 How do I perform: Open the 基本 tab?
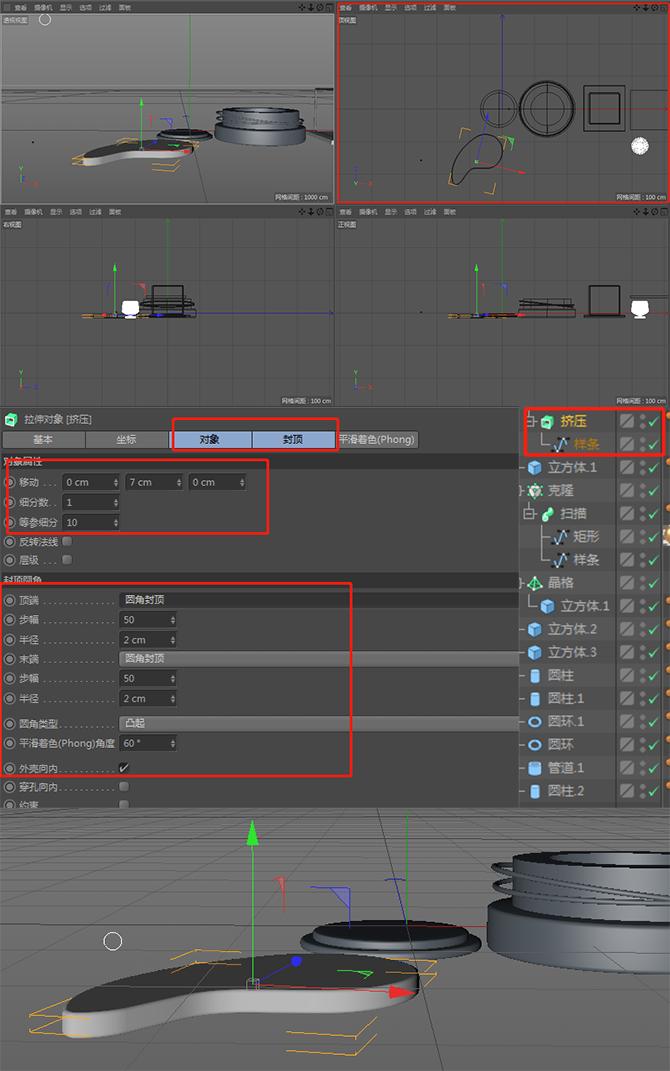[x=43, y=439]
